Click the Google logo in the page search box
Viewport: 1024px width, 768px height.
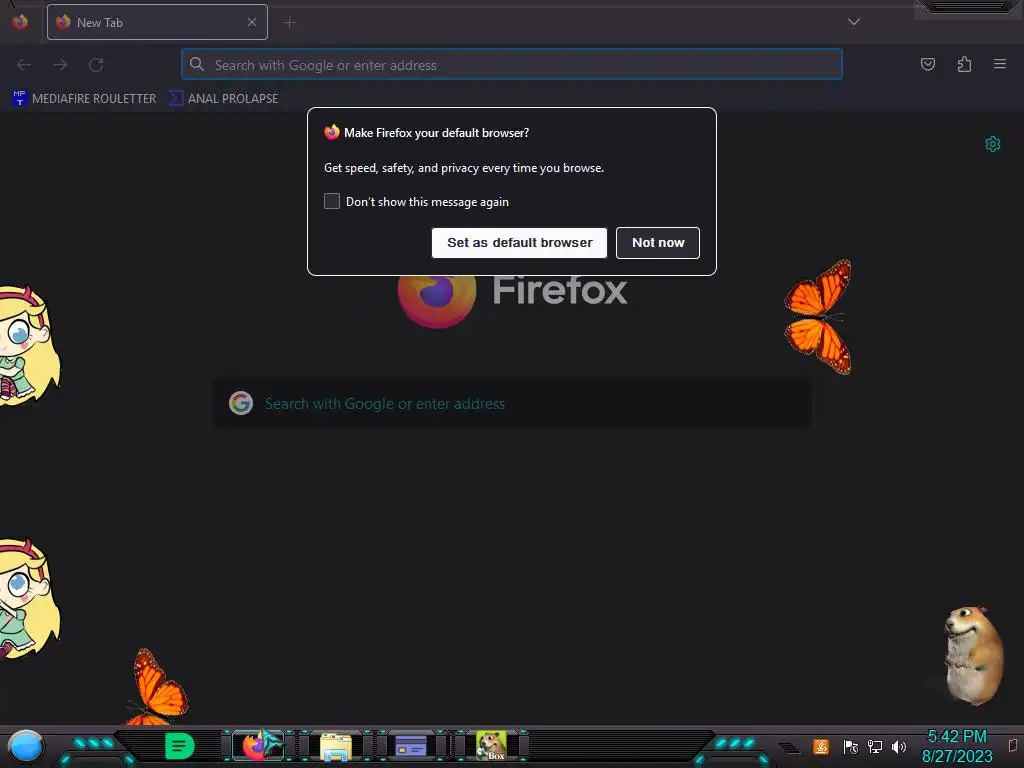(241, 403)
